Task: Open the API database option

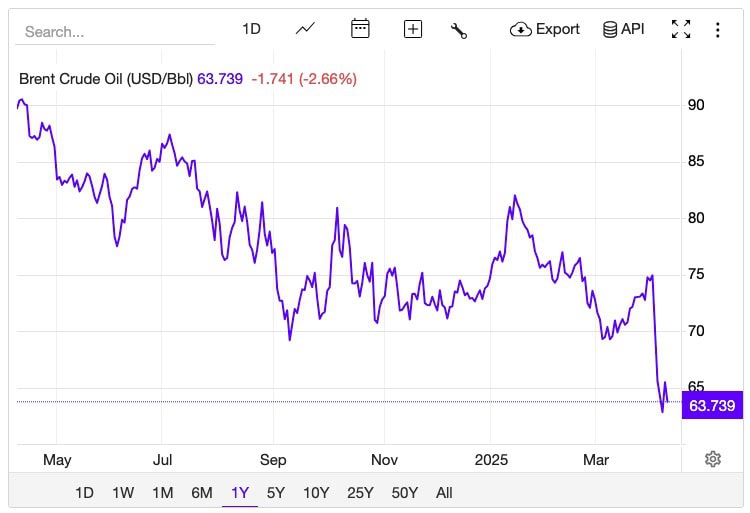Action: click(623, 29)
